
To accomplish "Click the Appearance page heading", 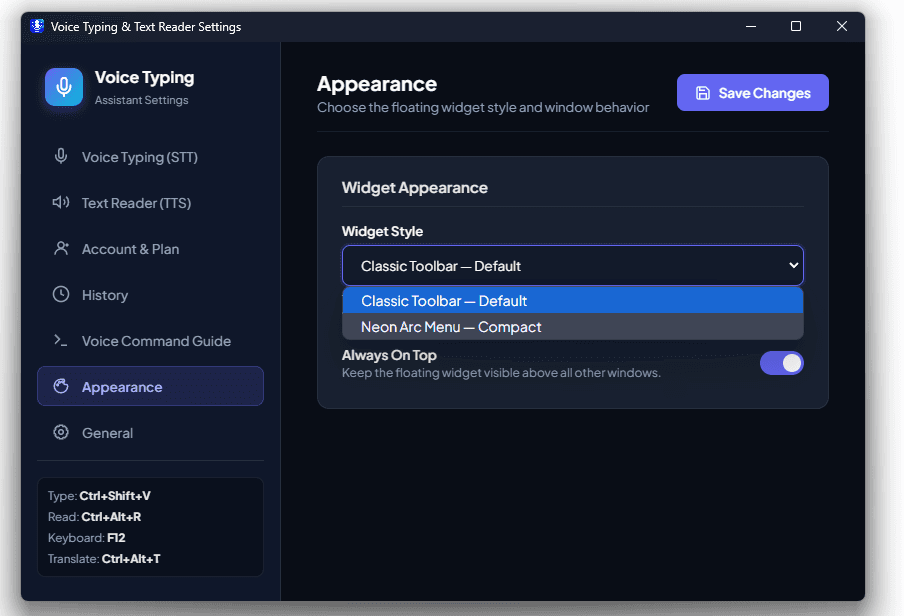I will (377, 84).
